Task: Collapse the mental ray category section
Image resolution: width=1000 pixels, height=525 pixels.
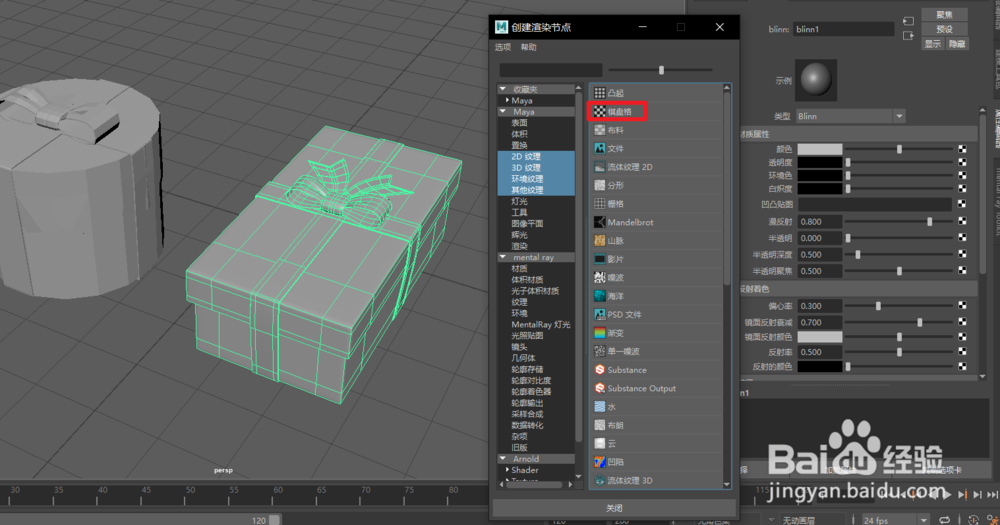Action: point(503,258)
